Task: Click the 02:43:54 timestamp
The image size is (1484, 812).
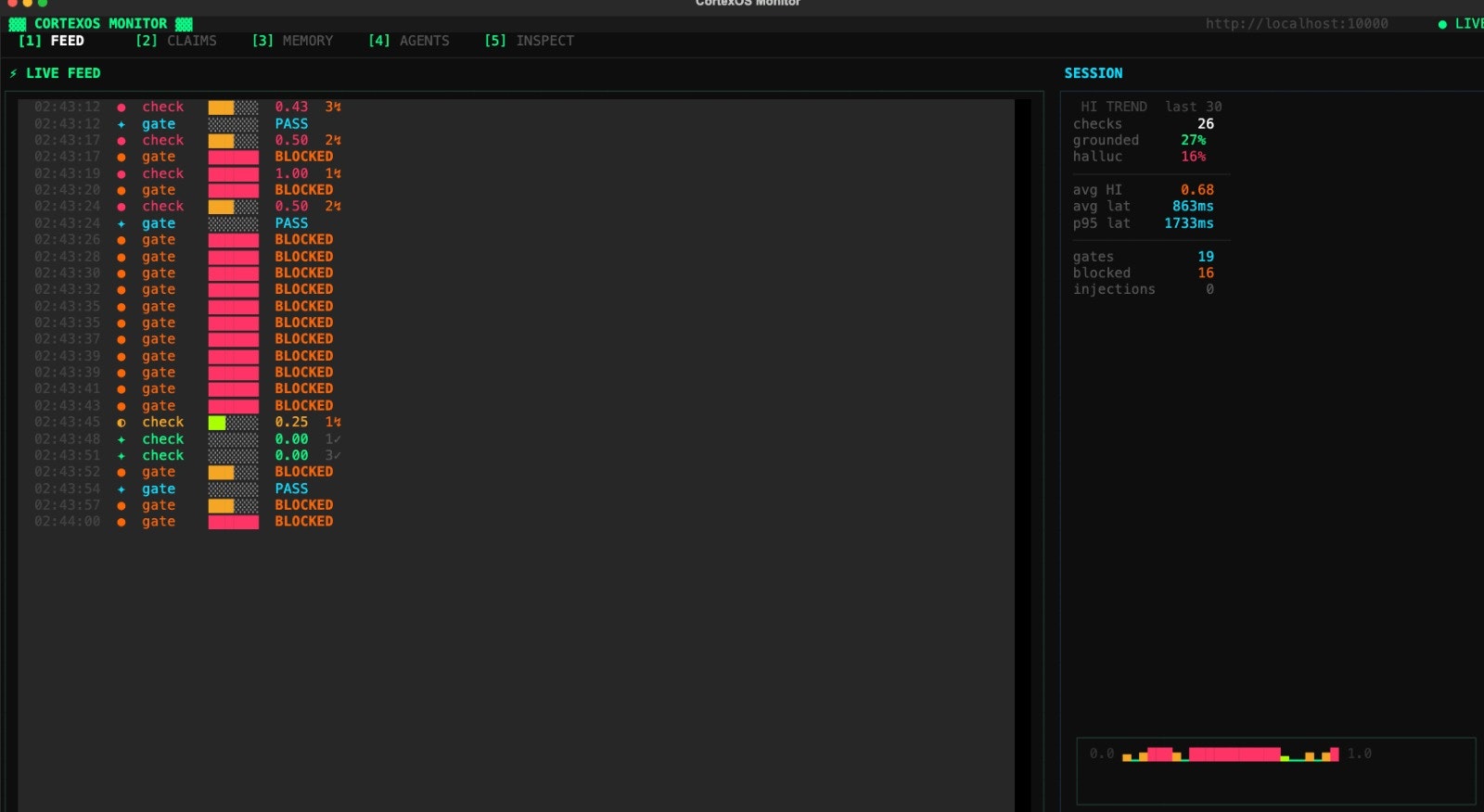Action: pos(67,489)
